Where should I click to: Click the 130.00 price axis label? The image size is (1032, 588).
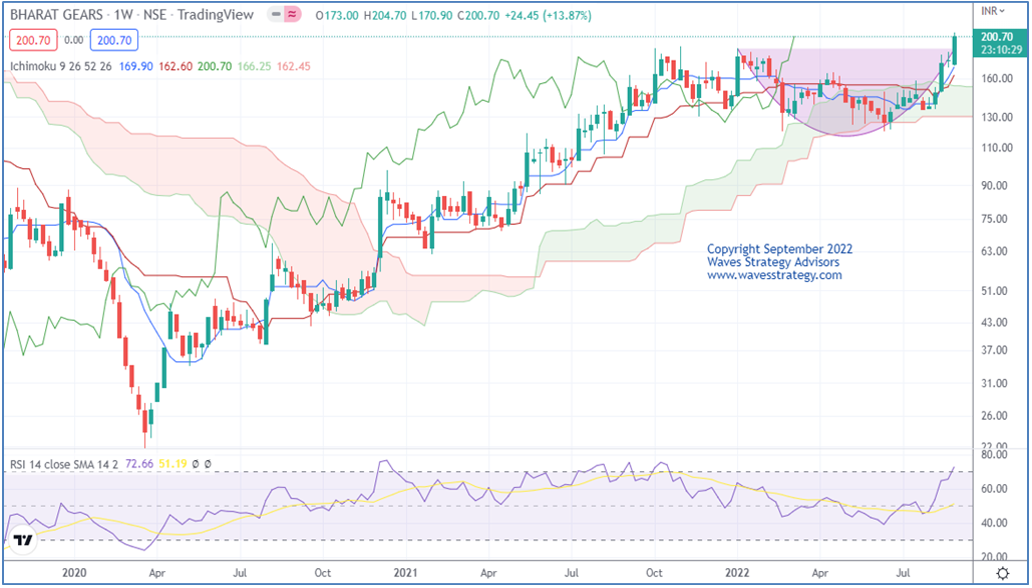(996, 117)
